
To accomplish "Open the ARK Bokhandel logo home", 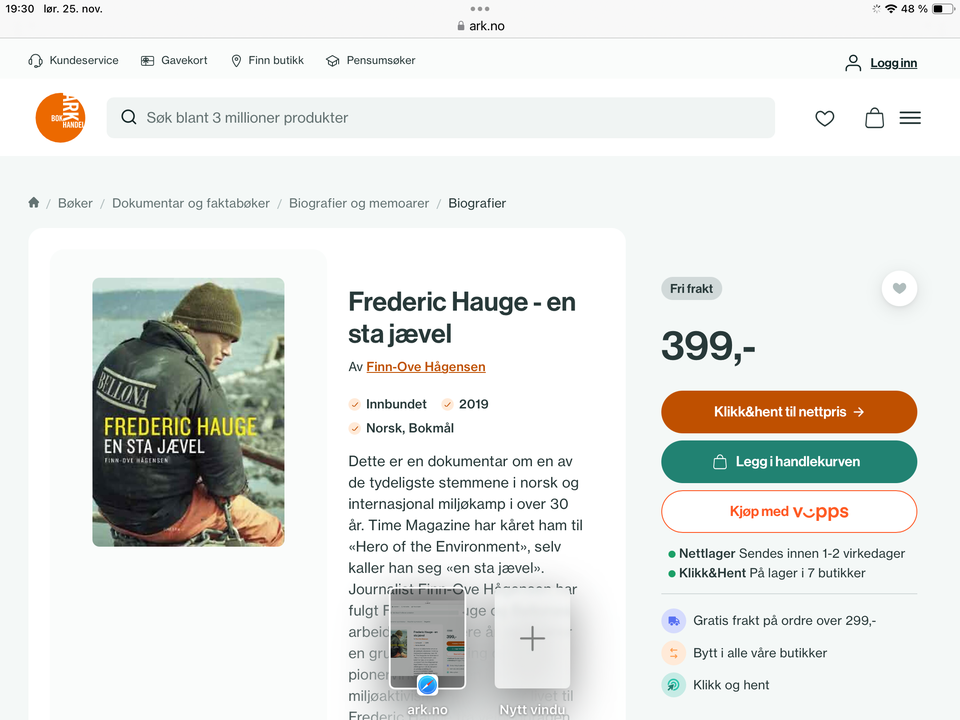I will 60,118.
